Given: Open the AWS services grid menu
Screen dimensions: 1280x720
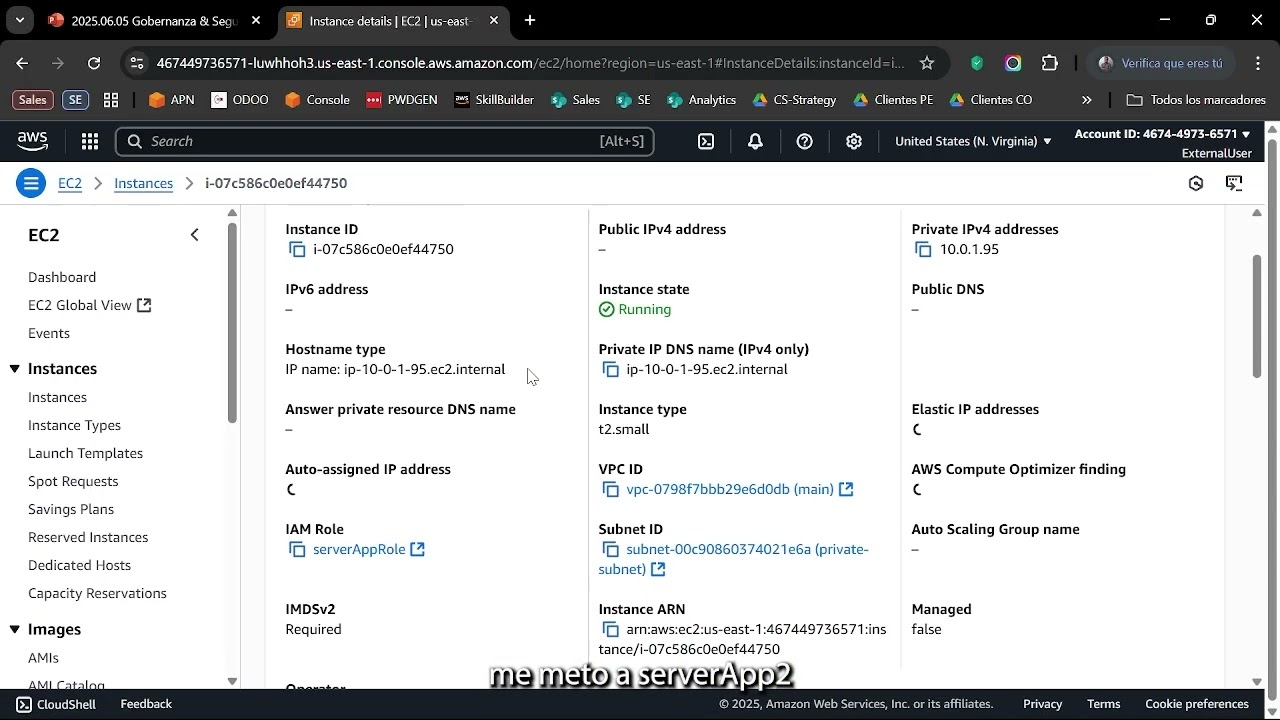Looking at the screenshot, I should click(x=90, y=141).
